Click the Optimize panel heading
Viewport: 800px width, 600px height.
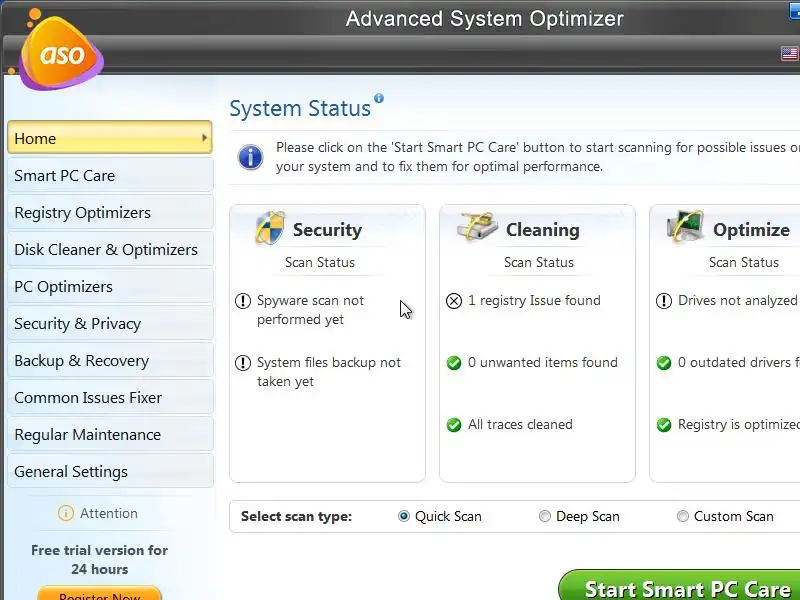click(x=751, y=230)
